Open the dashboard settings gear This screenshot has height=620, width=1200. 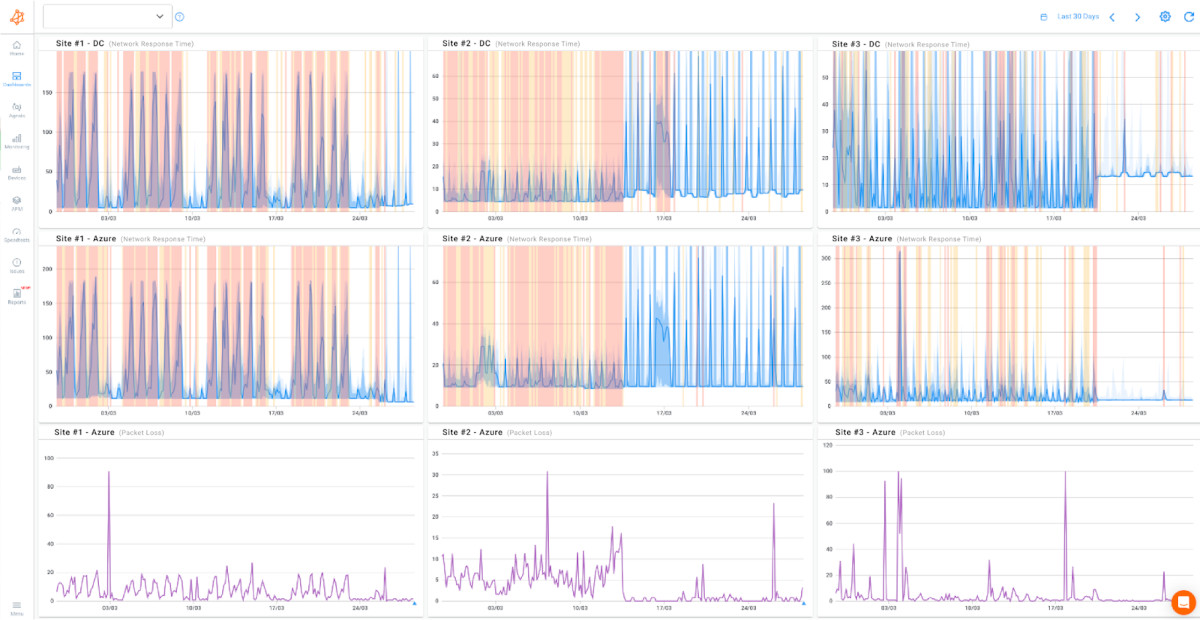tap(1165, 16)
